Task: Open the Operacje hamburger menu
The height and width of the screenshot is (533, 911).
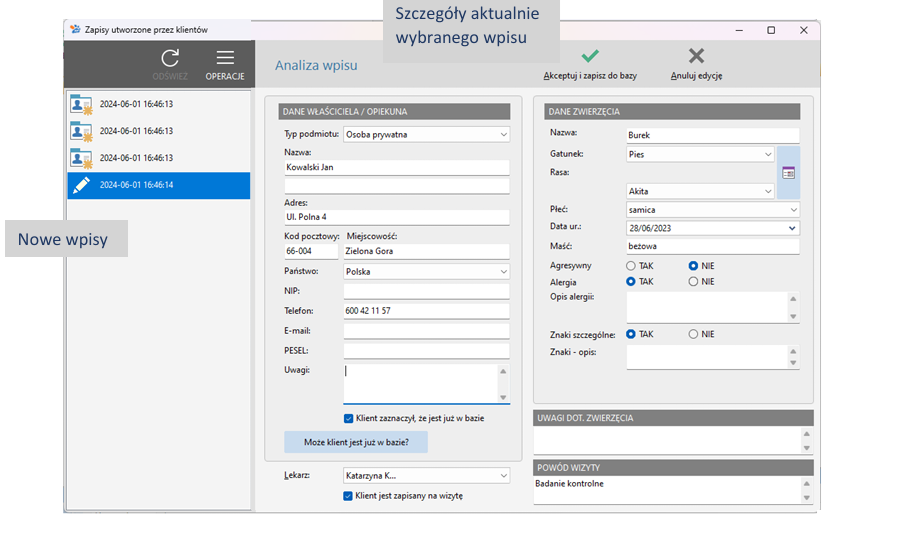Action: (225, 58)
